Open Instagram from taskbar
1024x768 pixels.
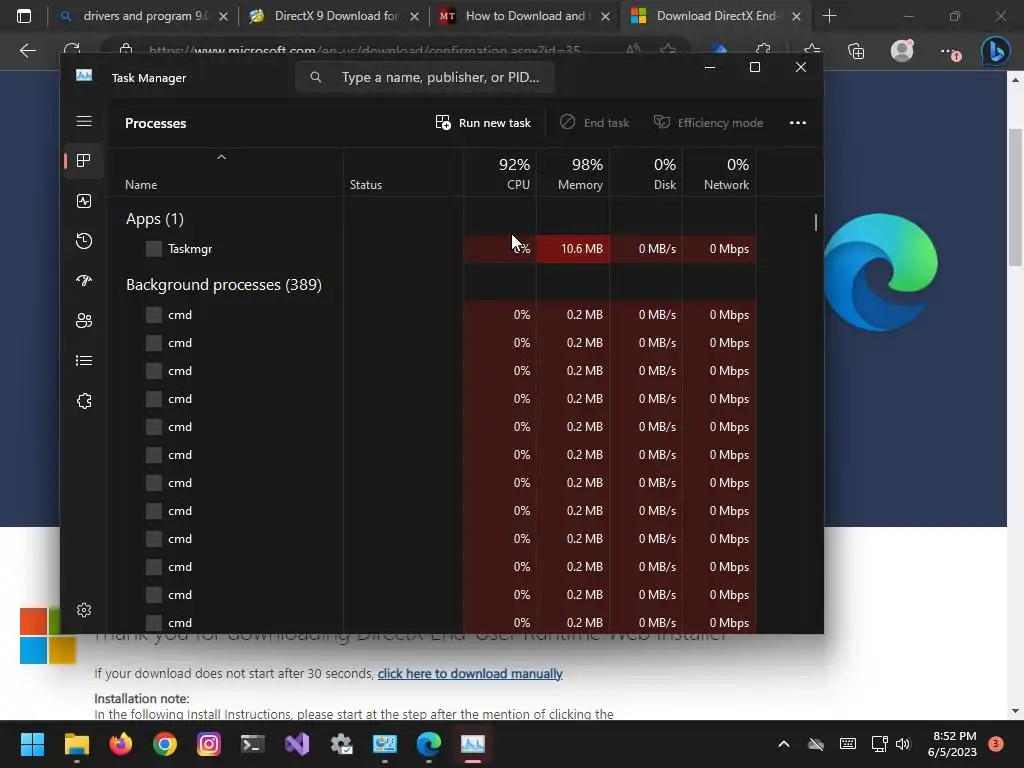pyautogui.click(x=208, y=744)
